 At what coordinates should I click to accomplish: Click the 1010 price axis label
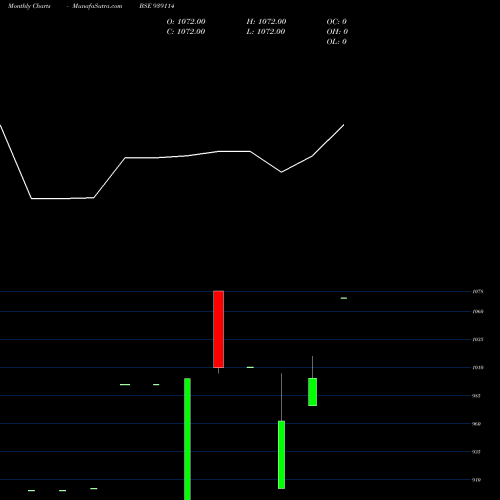478,368
